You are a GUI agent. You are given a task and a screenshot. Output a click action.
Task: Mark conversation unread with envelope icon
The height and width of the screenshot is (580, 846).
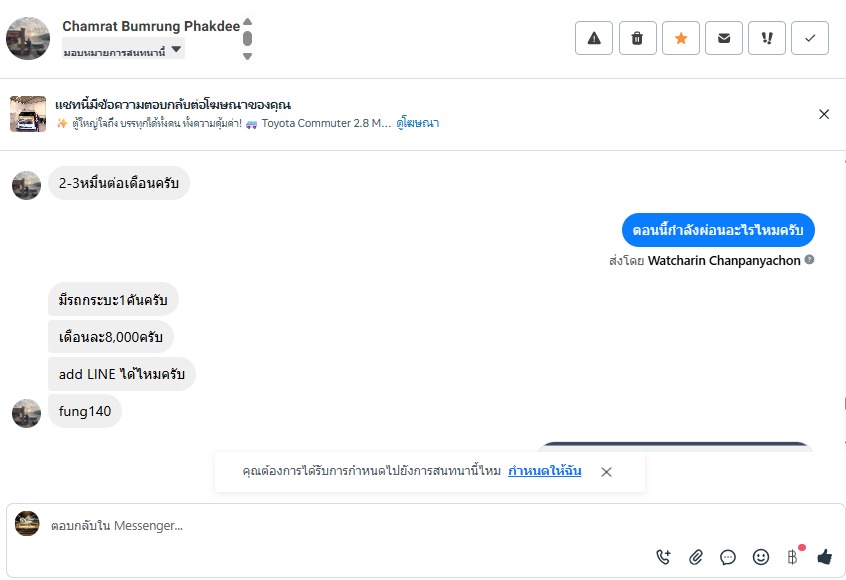coord(724,38)
